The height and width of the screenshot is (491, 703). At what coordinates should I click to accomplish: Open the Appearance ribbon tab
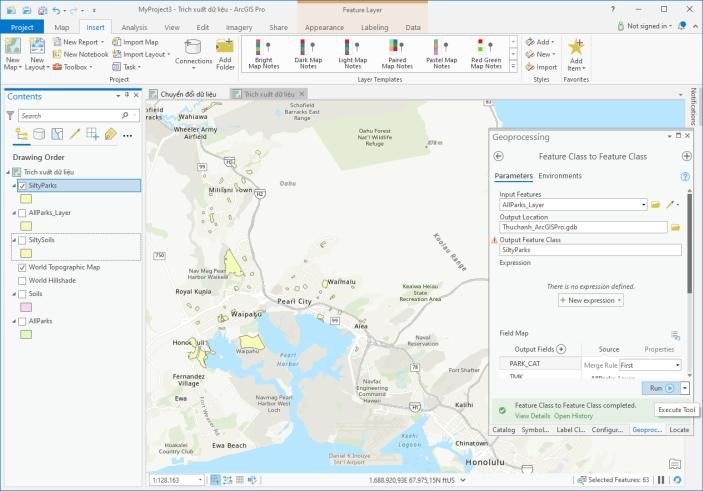tap(324, 27)
